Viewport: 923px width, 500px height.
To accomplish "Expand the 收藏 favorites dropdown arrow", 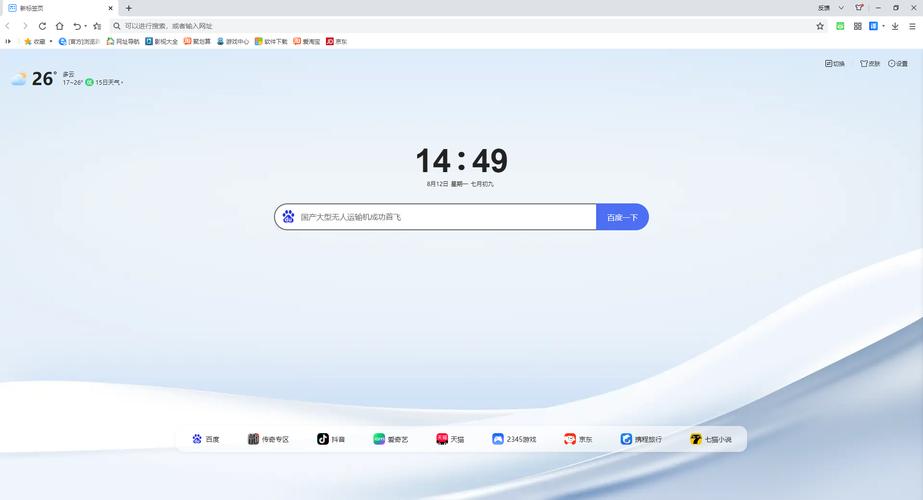I will point(51,41).
